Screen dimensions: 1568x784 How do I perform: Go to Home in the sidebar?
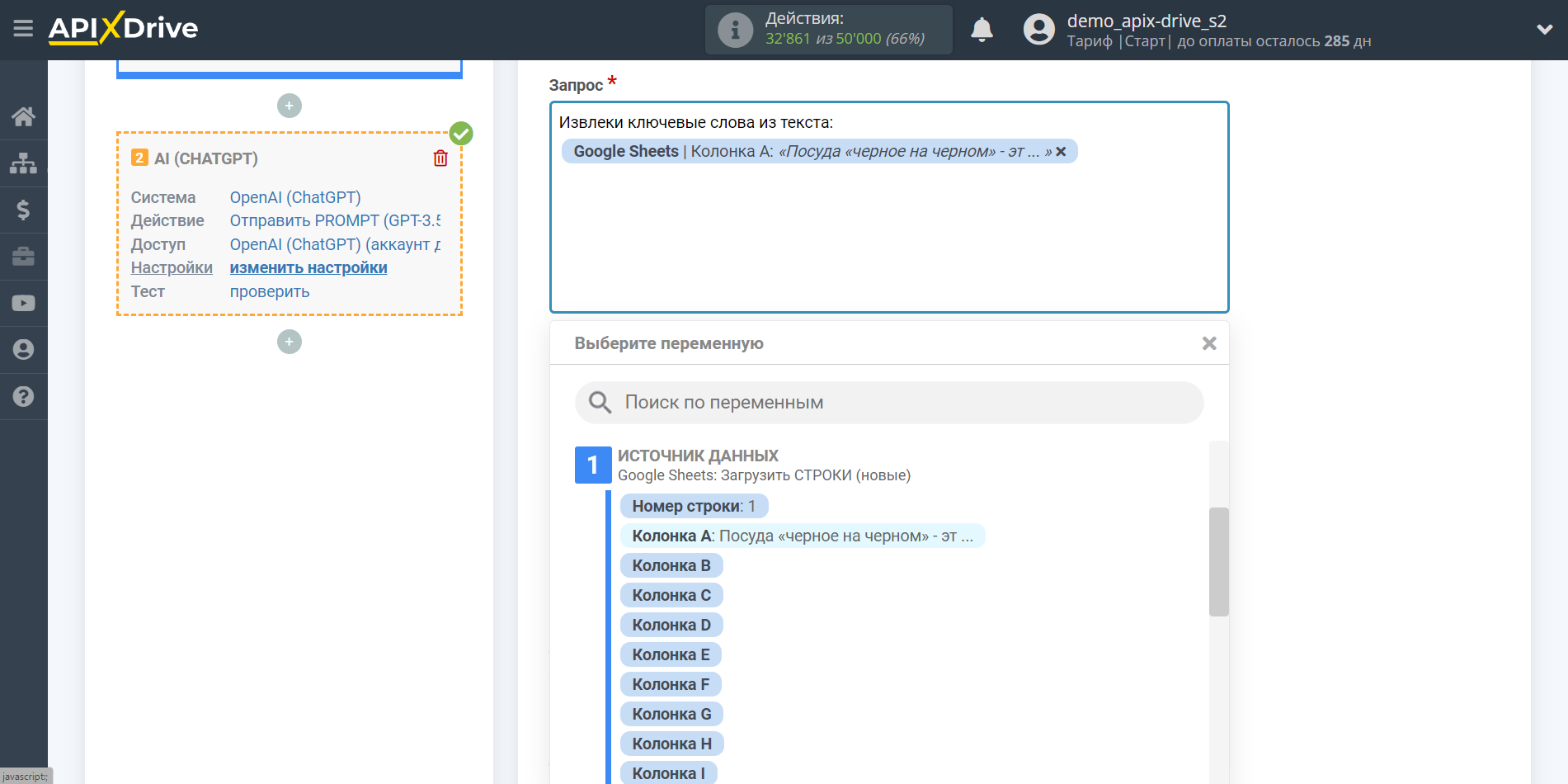[23, 116]
